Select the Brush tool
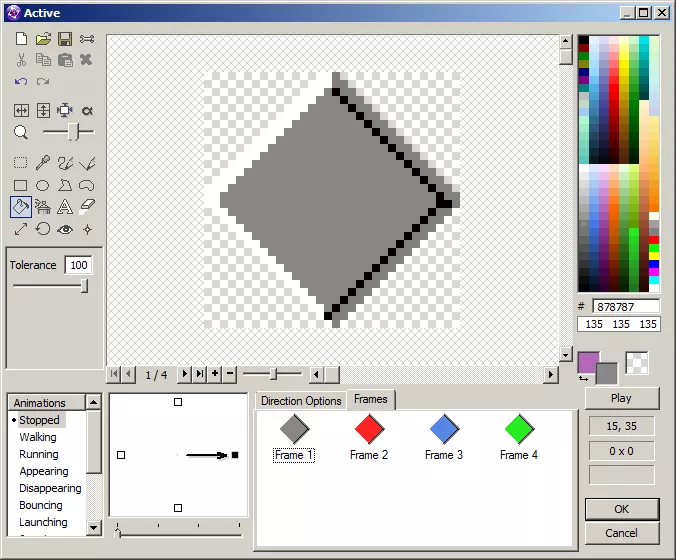 pyautogui.click(x=65, y=163)
